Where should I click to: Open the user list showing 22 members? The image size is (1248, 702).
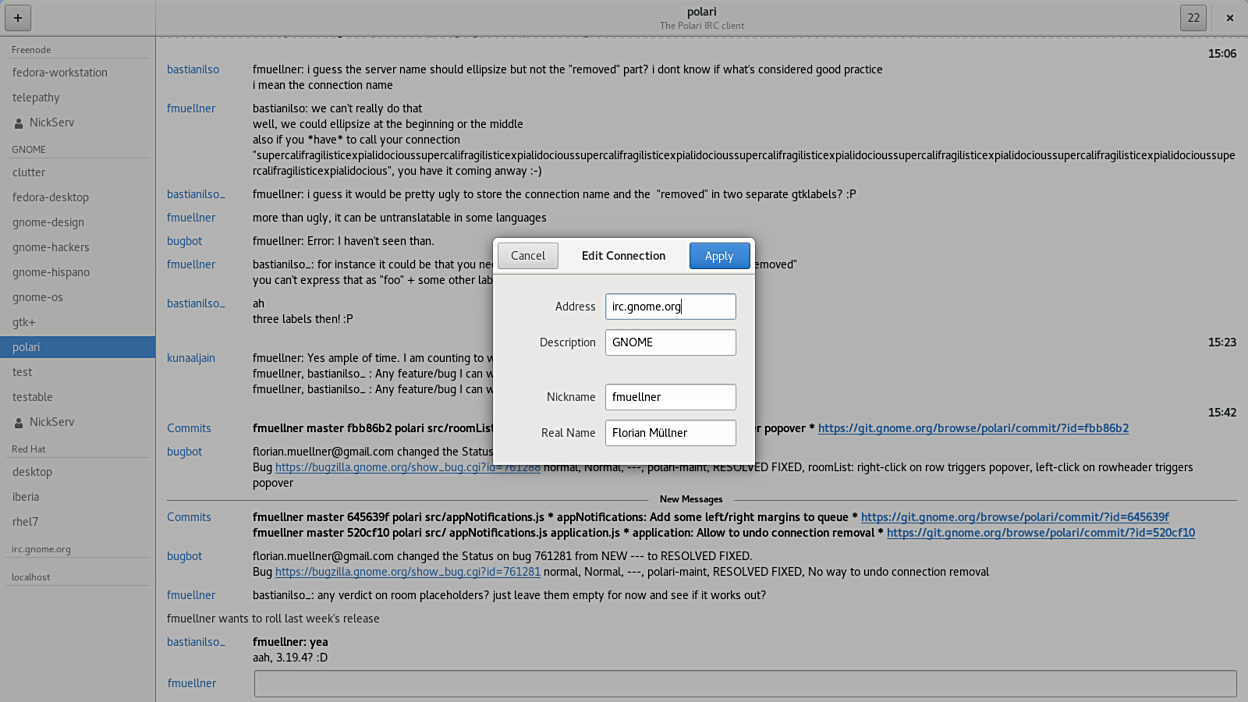click(1193, 17)
